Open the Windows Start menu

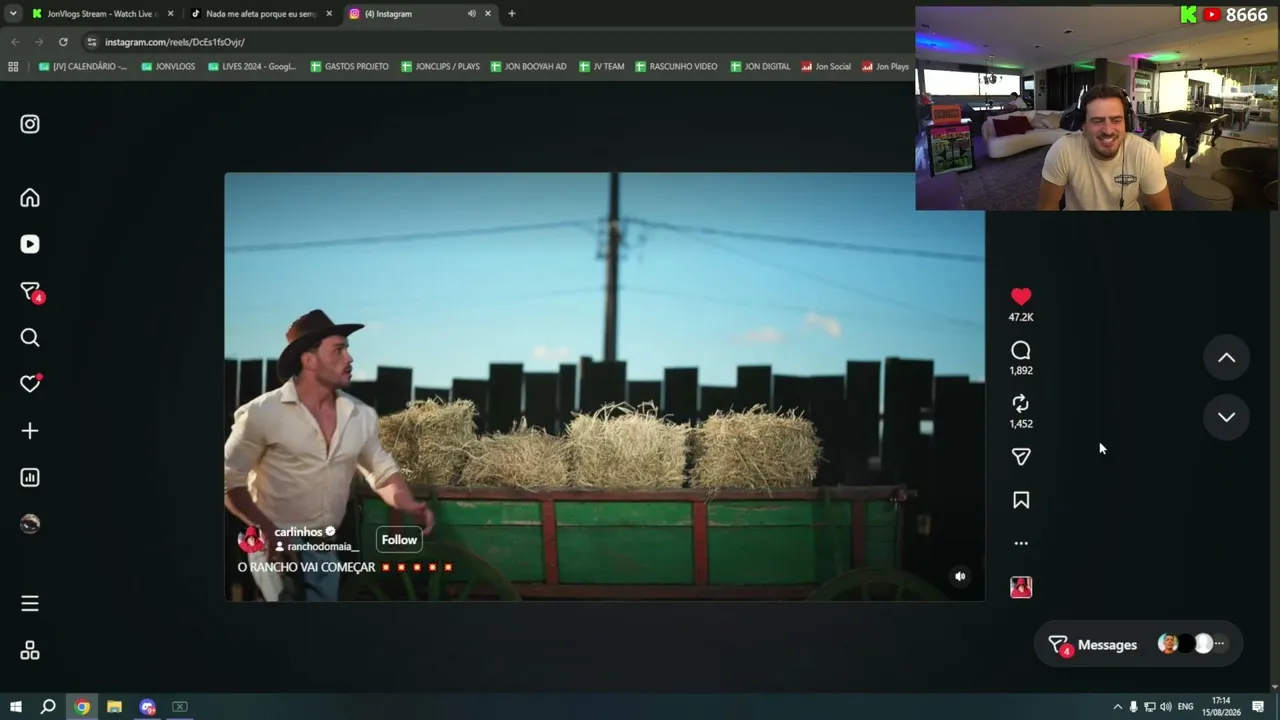click(15, 707)
